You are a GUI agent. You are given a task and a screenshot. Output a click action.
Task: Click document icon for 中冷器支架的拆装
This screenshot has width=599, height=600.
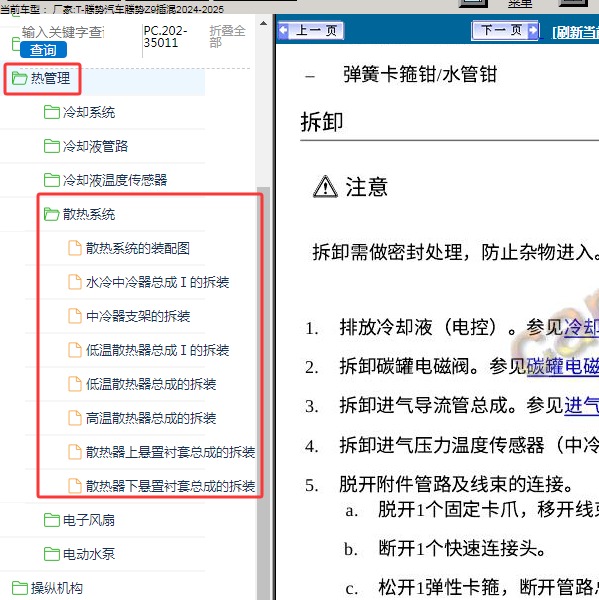pyautogui.click(x=75, y=316)
